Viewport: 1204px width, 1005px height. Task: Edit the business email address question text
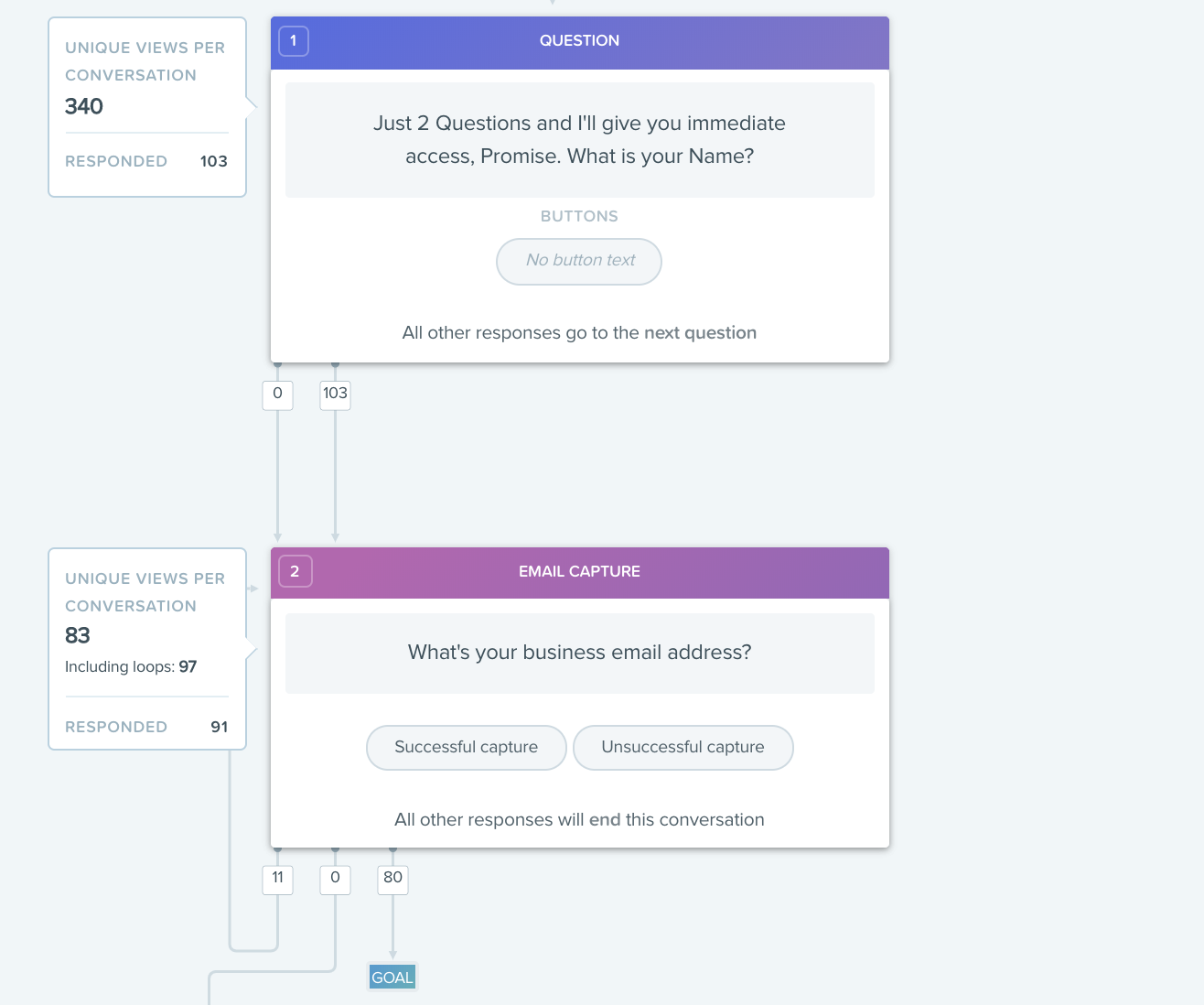(579, 653)
